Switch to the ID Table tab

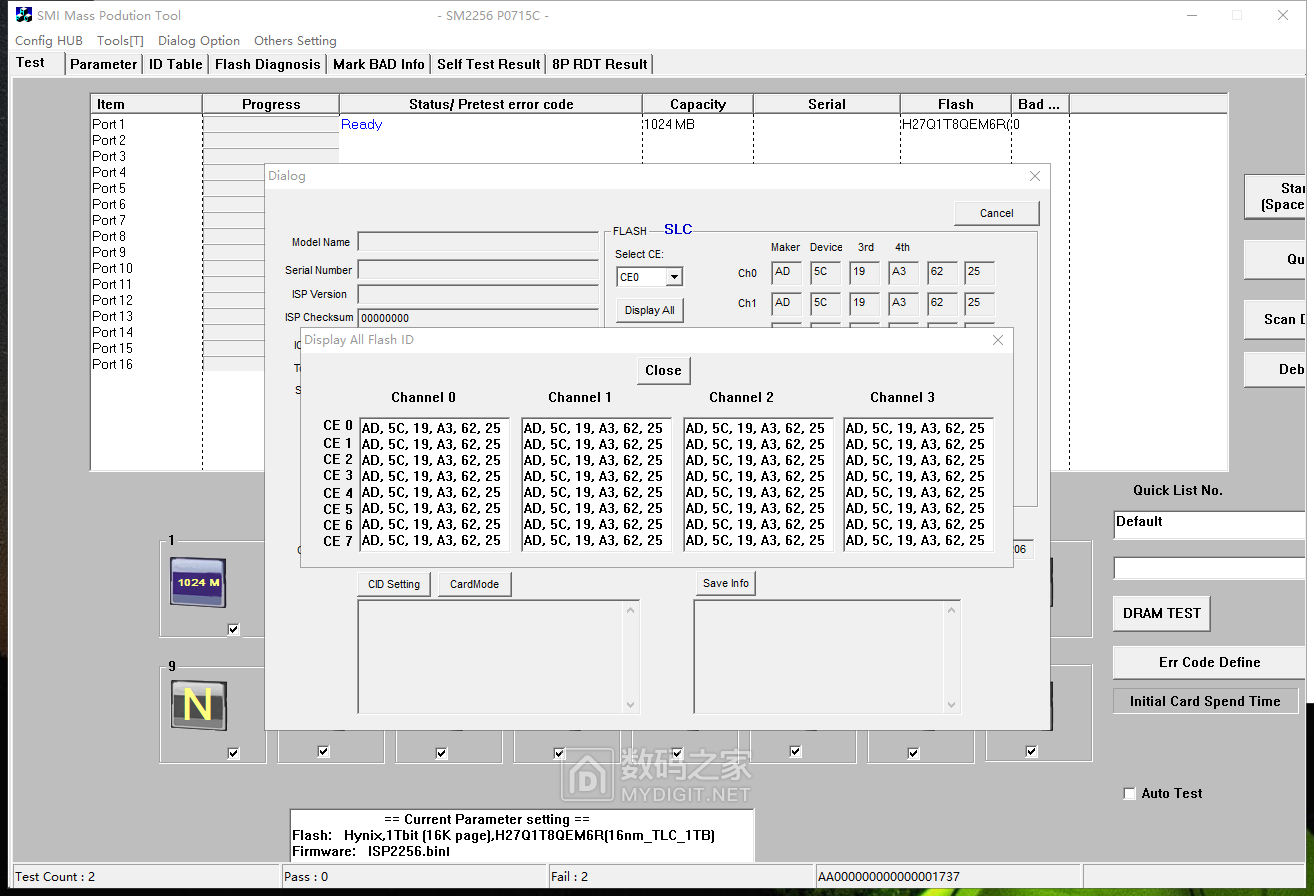tap(175, 64)
